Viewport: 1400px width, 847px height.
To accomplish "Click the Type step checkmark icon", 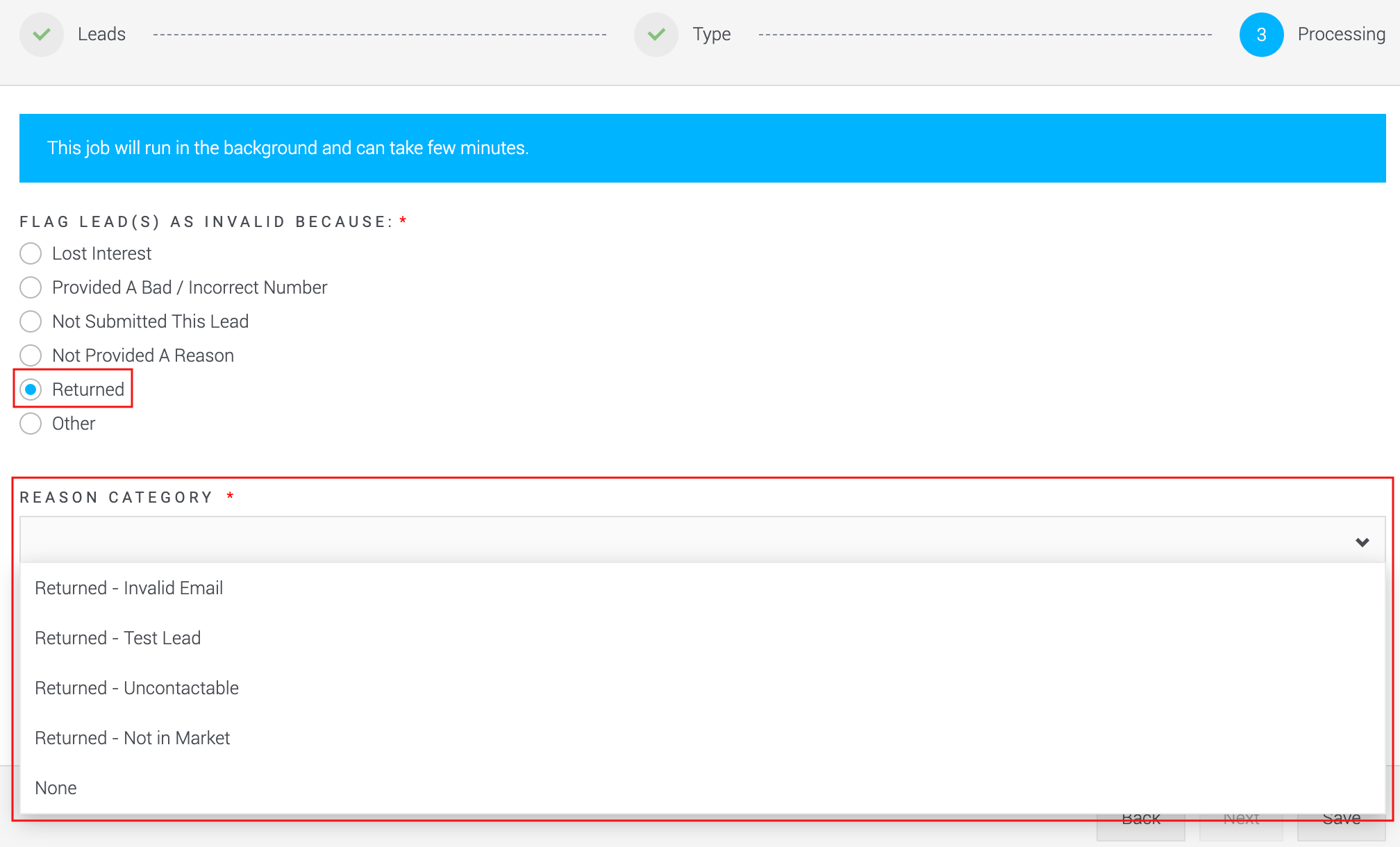I will (656, 35).
